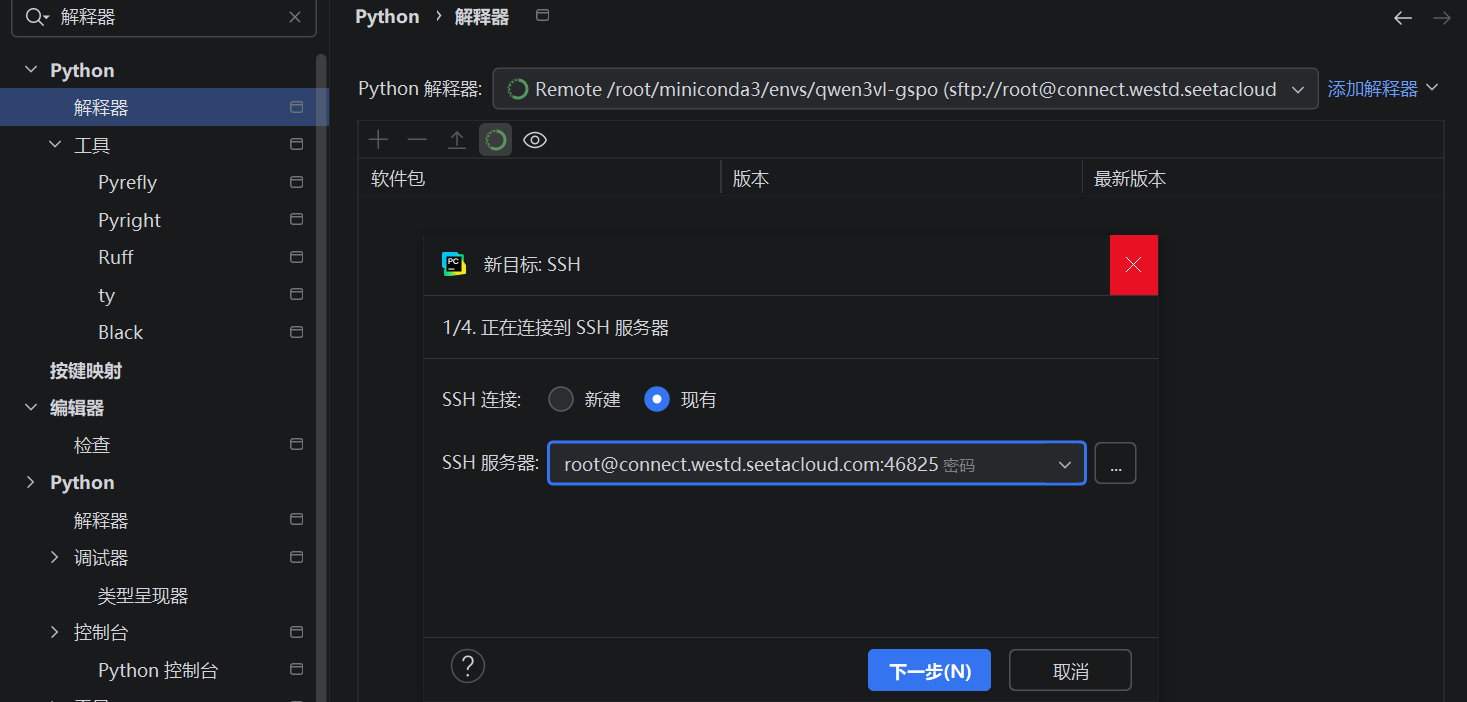Open the 检查 settings page
The width and height of the screenshot is (1467, 702).
92,445
